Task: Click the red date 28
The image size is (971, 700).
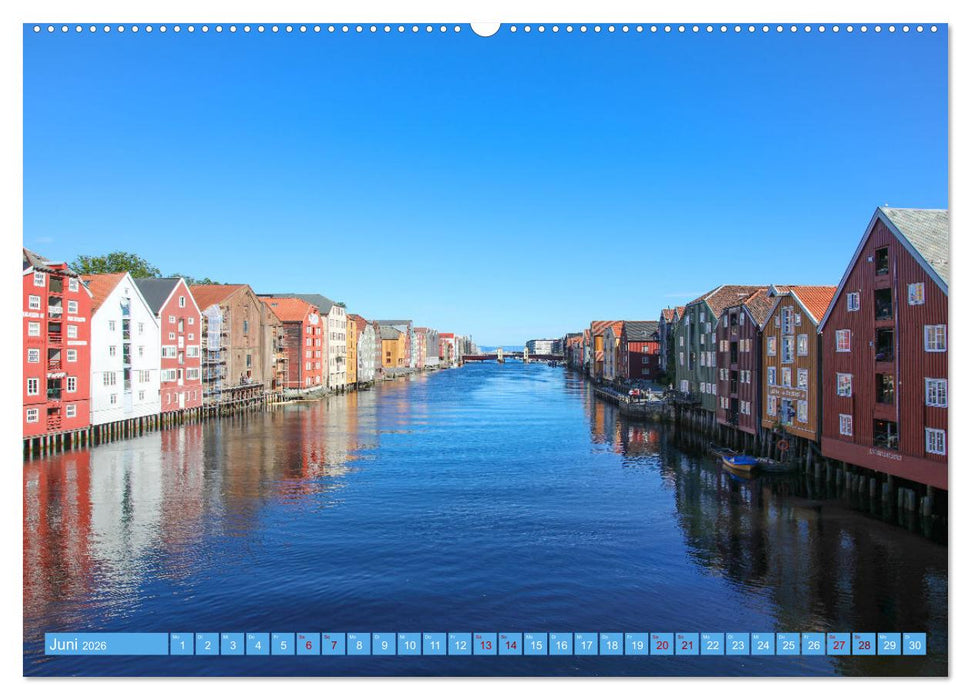Action: pyautogui.click(x=867, y=649)
